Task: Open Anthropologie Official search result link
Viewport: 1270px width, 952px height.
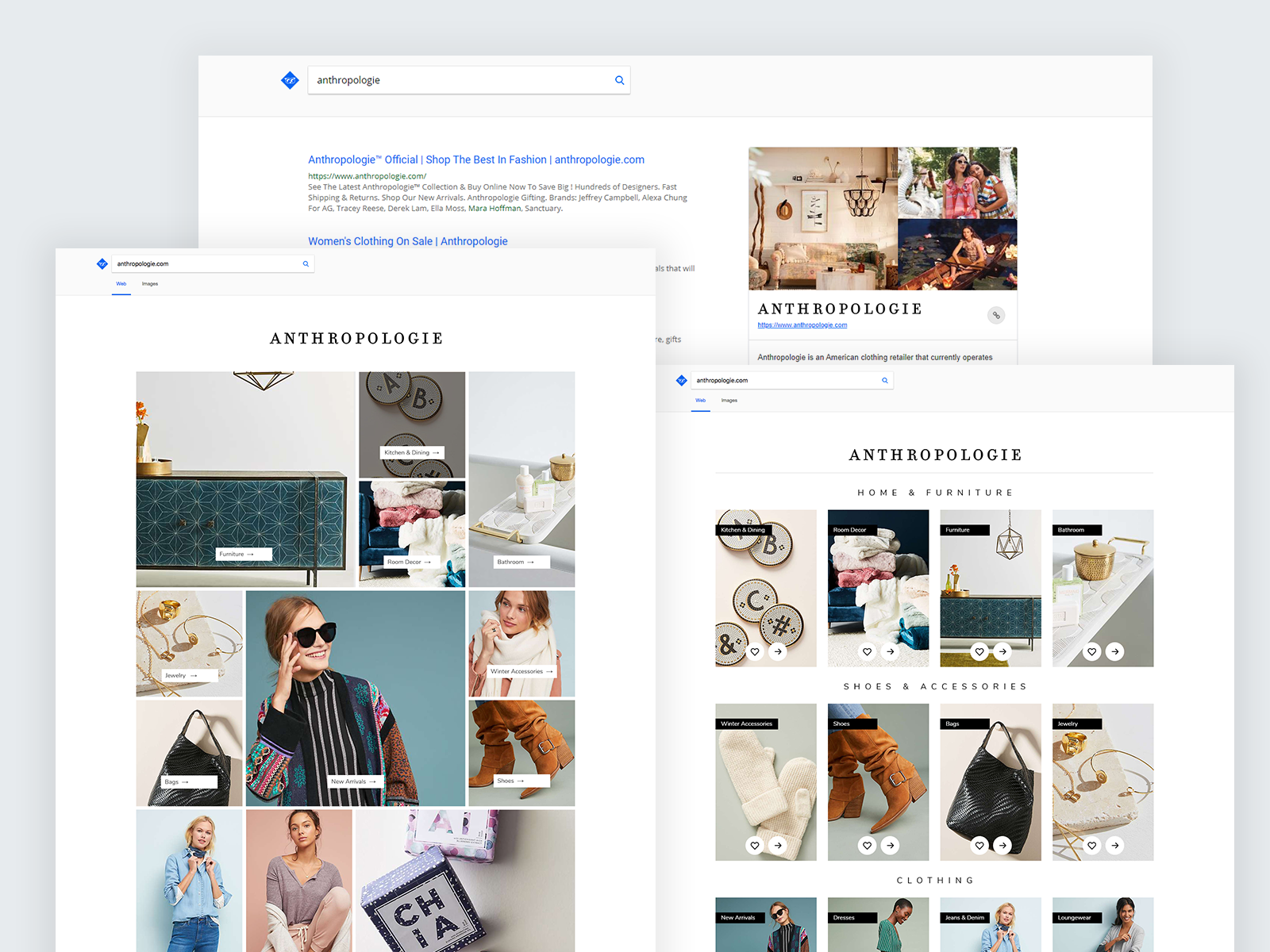Action: pyautogui.click(x=475, y=159)
